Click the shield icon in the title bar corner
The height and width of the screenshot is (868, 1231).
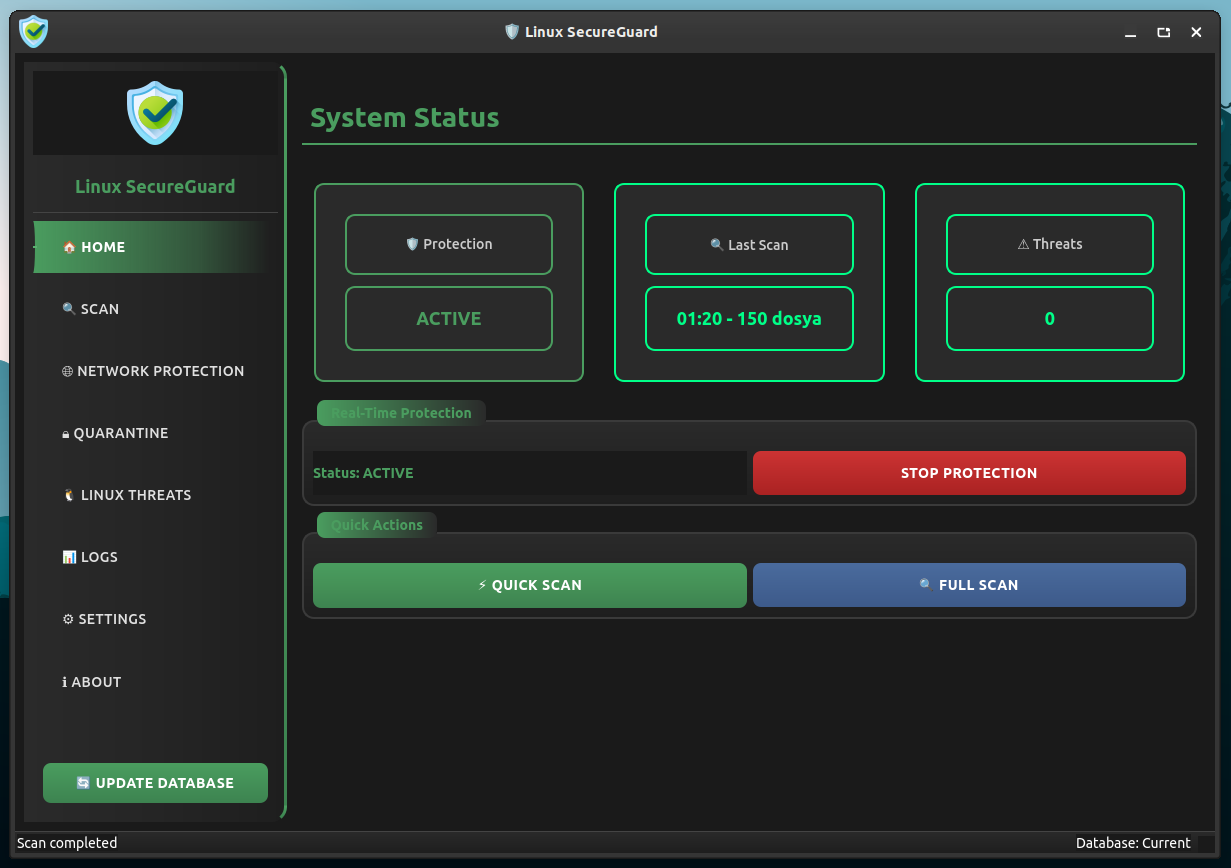pos(33,32)
